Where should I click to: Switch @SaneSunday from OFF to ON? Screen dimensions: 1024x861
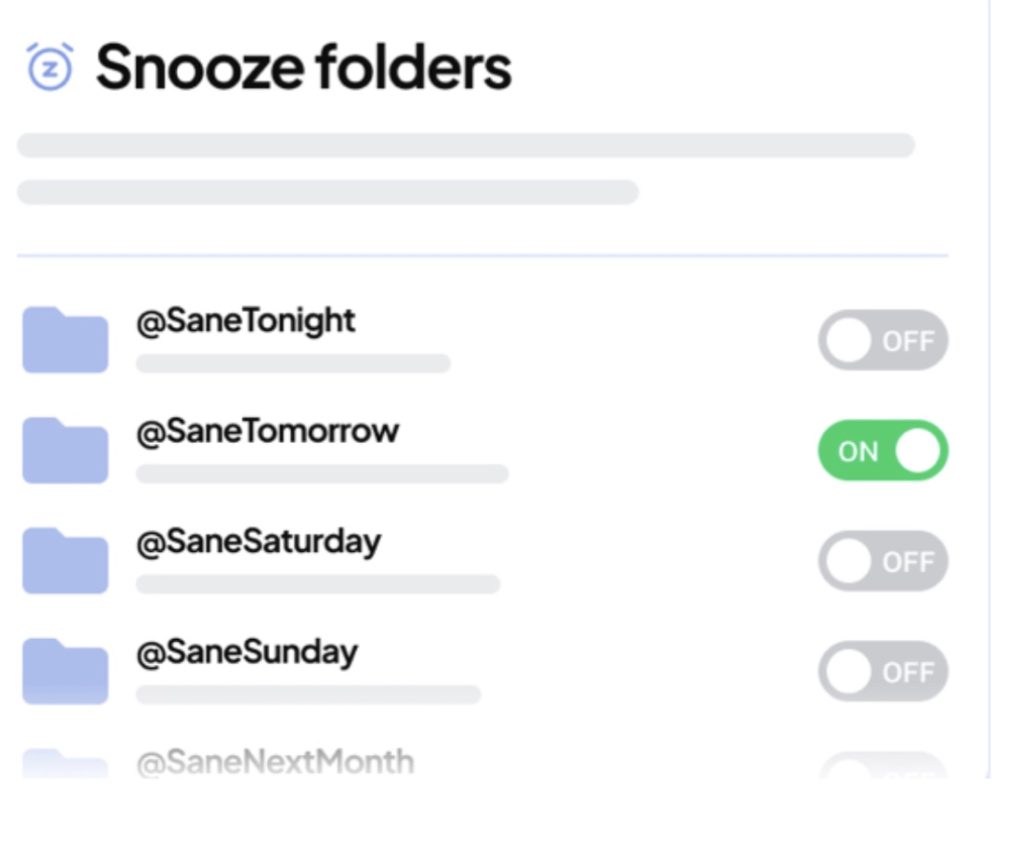(x=883, y=671)
